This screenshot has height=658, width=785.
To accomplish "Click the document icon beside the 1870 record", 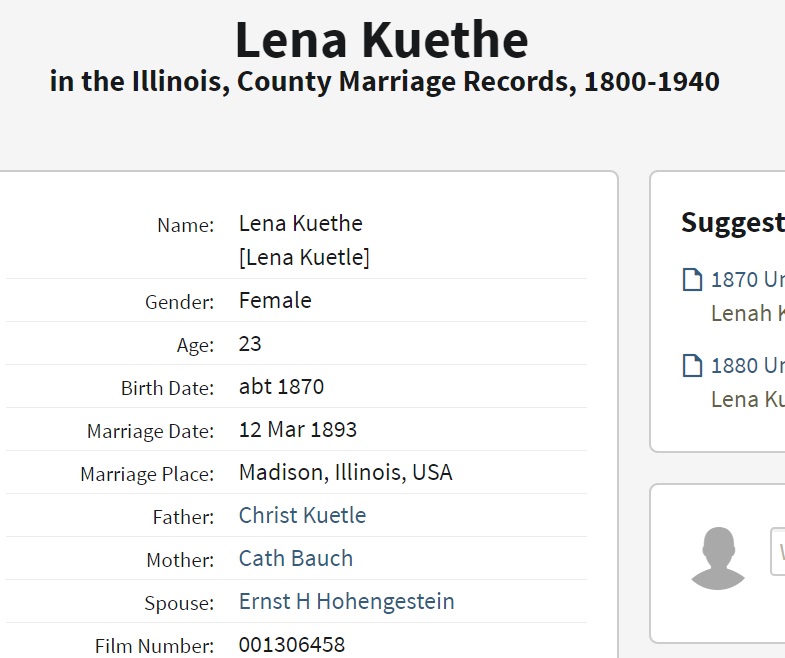I will [692, 280].
